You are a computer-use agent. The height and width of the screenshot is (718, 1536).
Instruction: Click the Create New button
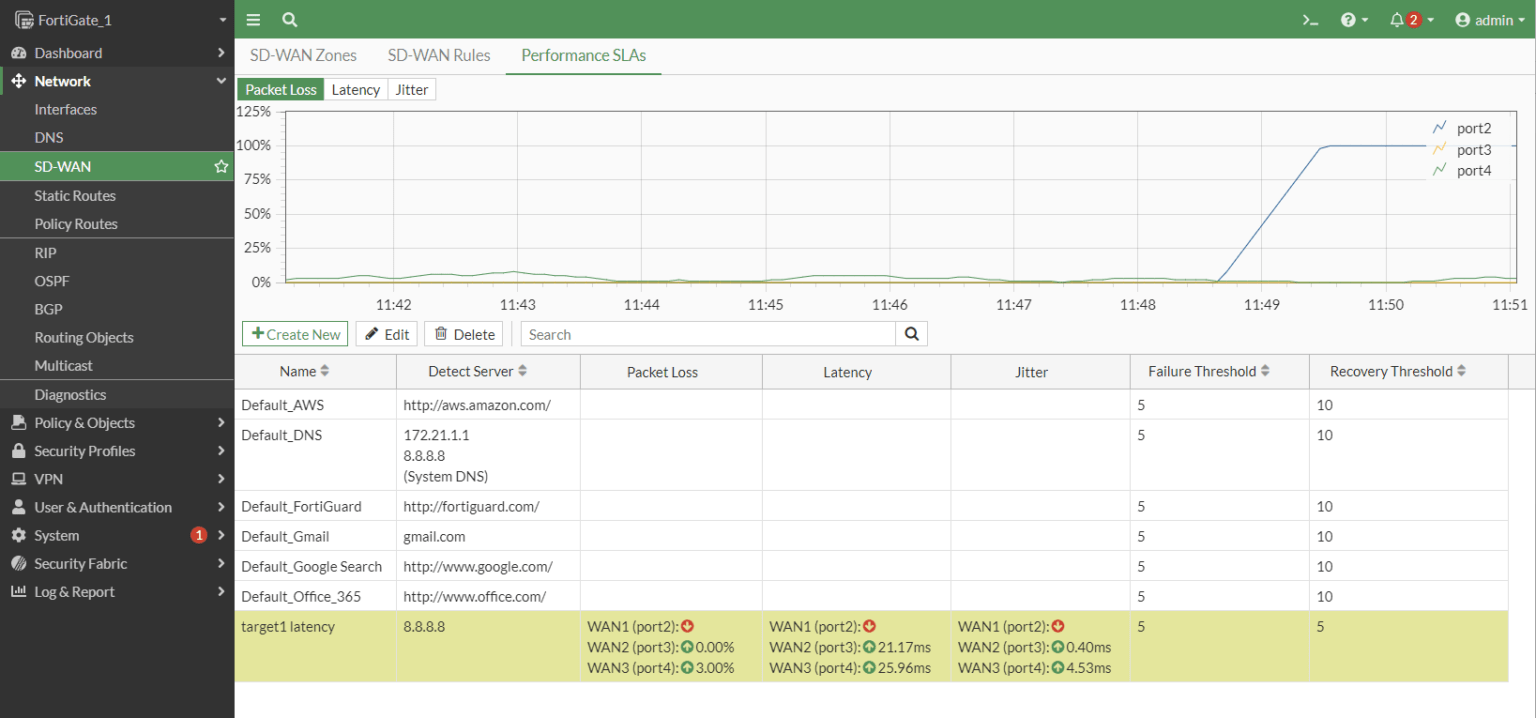click(x=294, y=333)
